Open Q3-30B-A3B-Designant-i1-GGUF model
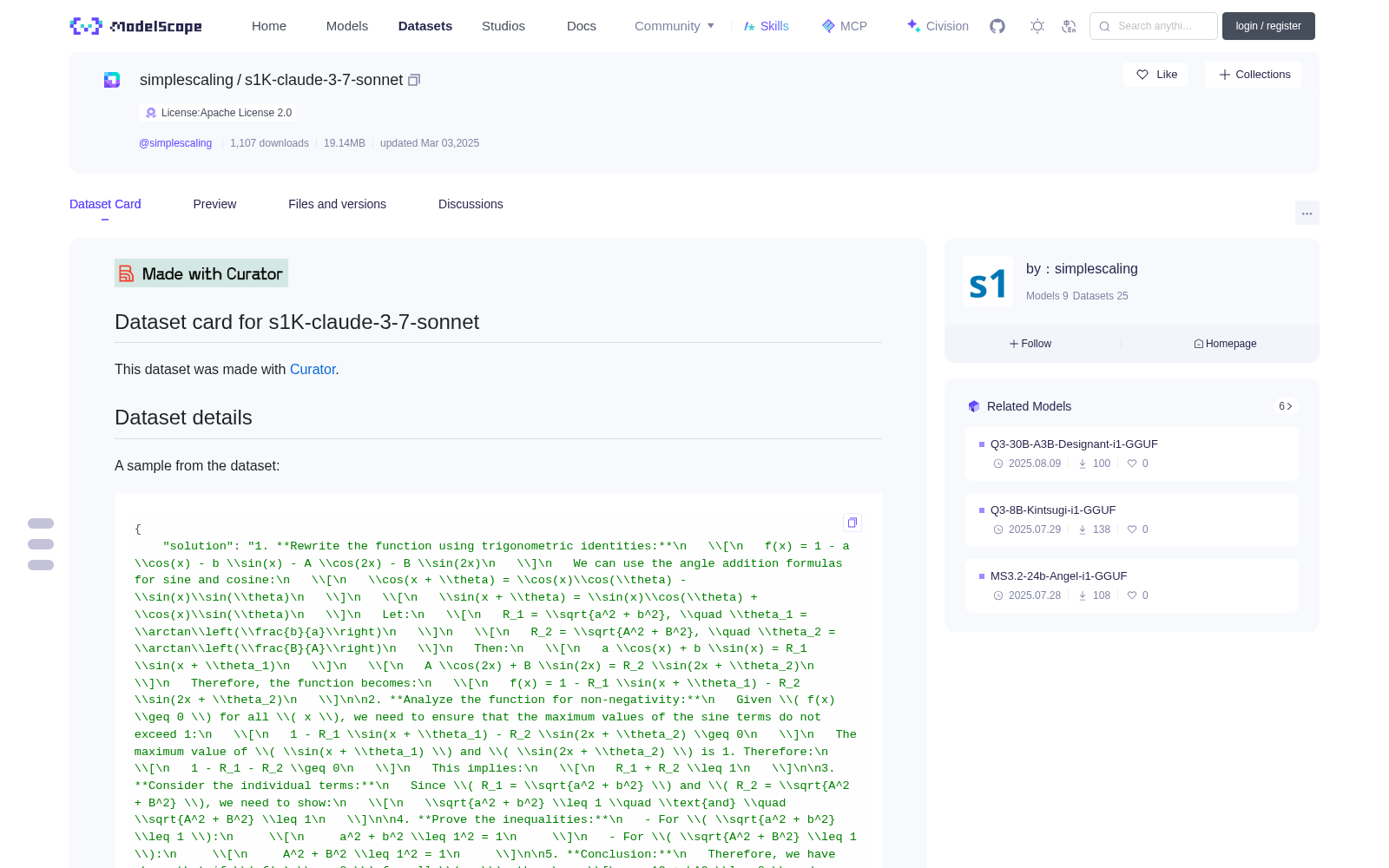This screenshot has height=868, width=1389. (x=1132, y=454)
